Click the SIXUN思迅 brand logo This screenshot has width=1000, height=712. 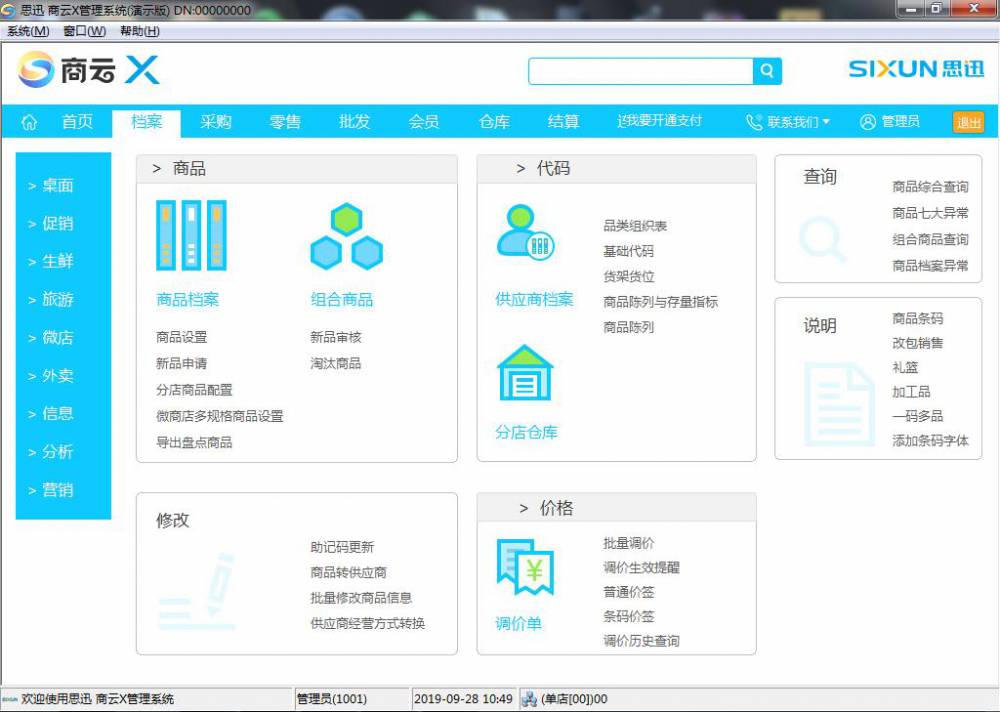click(916, 69)
